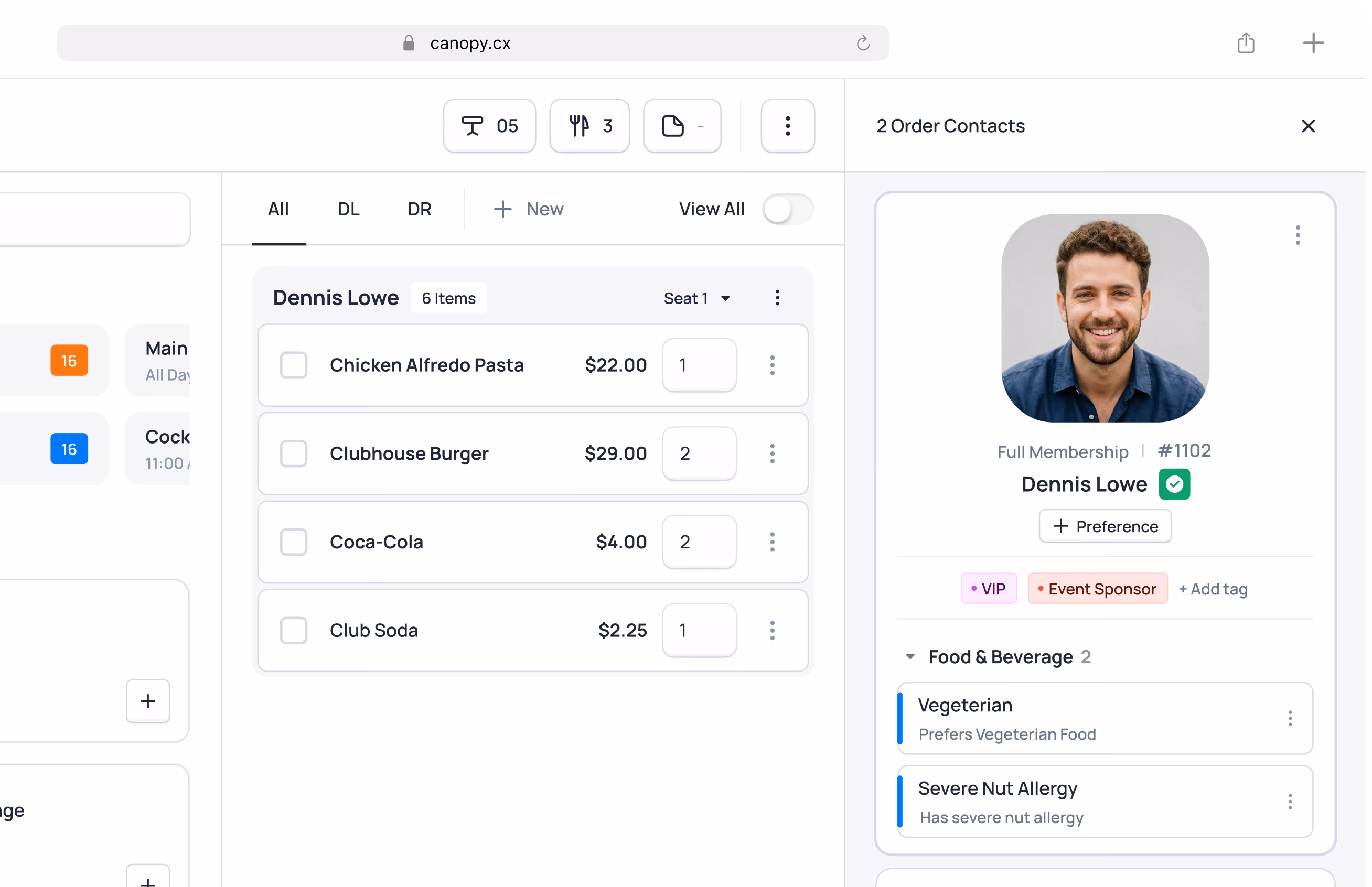Click the Add tag link
The width and height of the screenshot is (1372, 887).
coord(1213,589)
